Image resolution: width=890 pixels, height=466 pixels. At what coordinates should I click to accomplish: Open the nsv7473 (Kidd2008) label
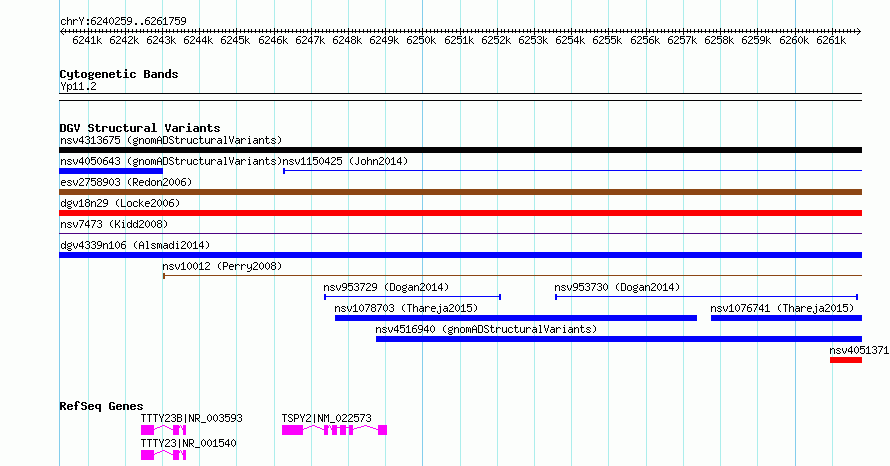[114, 224]
